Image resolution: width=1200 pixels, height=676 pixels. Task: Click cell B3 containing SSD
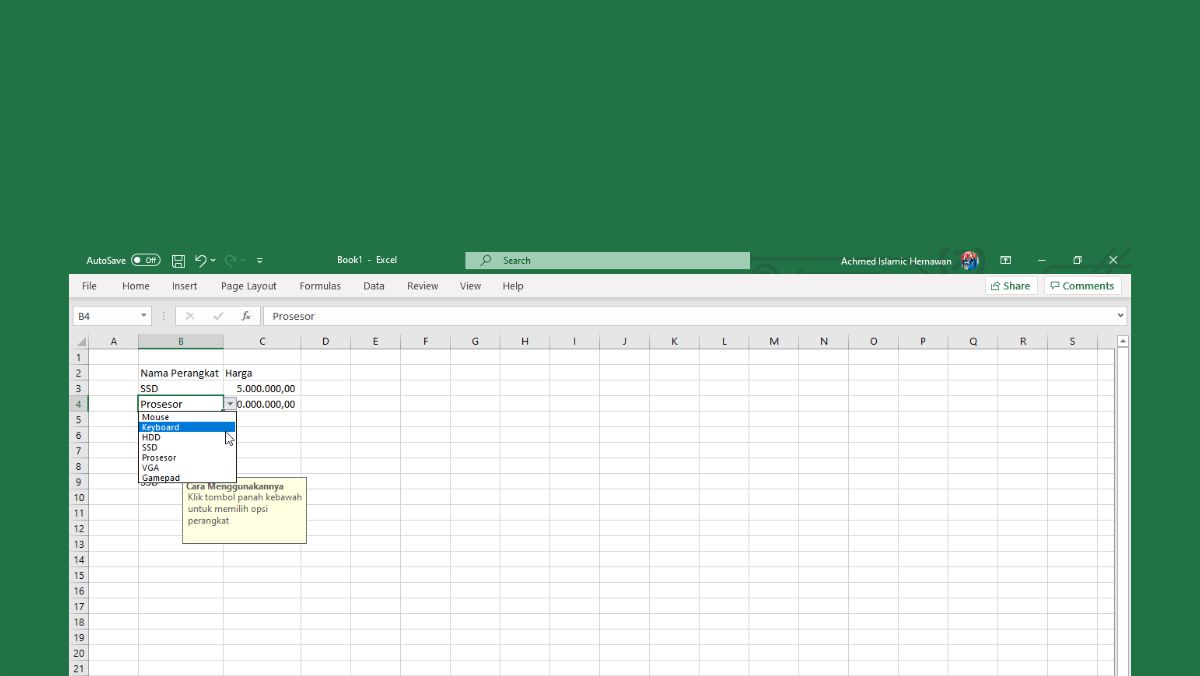click(x=181, y=388)
